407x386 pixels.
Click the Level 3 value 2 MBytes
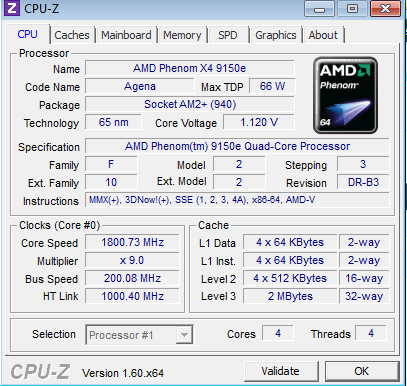coord(290,296)
